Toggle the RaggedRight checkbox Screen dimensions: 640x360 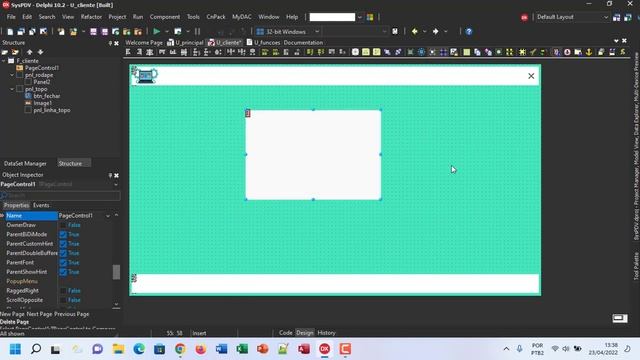point(63,291)
